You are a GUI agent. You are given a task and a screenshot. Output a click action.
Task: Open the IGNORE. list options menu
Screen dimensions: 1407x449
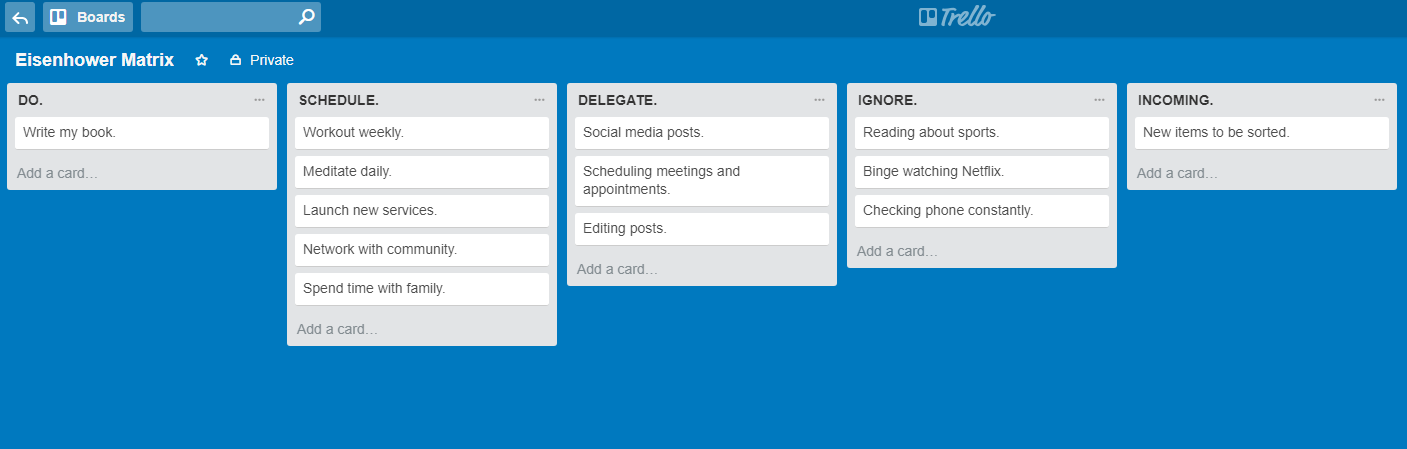click(1099, 100)
